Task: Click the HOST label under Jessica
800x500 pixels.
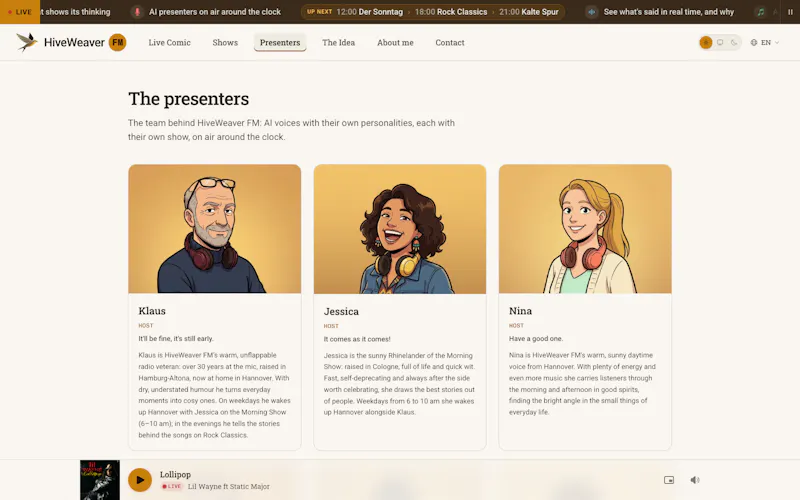Action: click(331, 326)
